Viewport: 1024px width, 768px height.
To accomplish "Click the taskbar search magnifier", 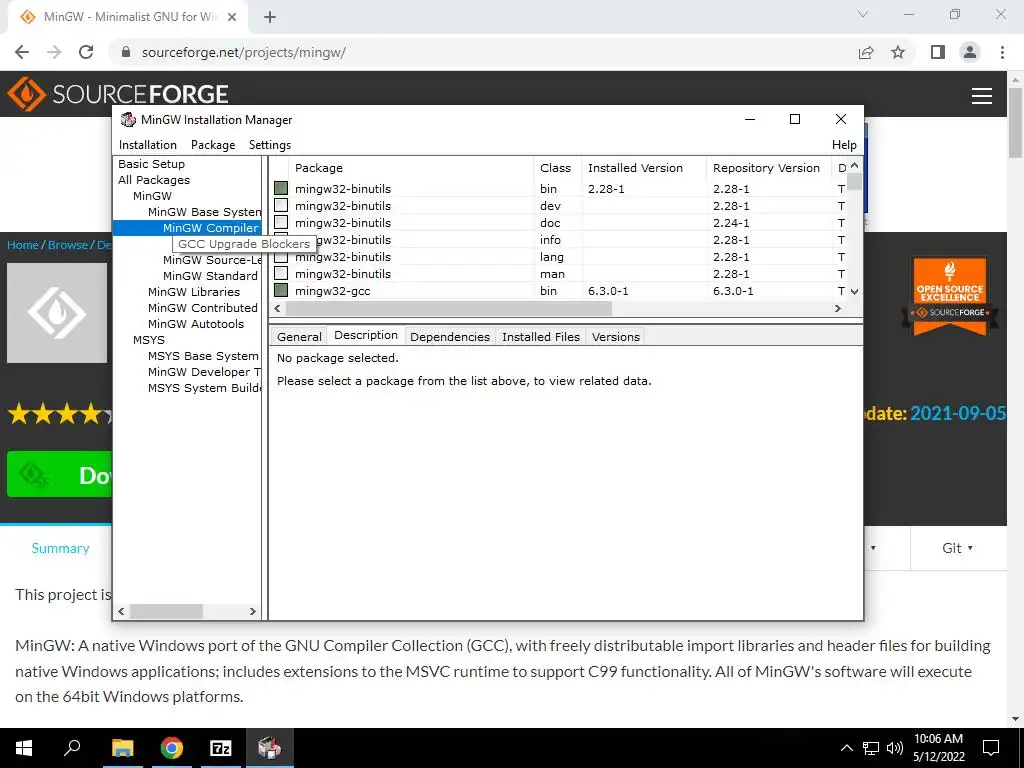I will (72, 748).
